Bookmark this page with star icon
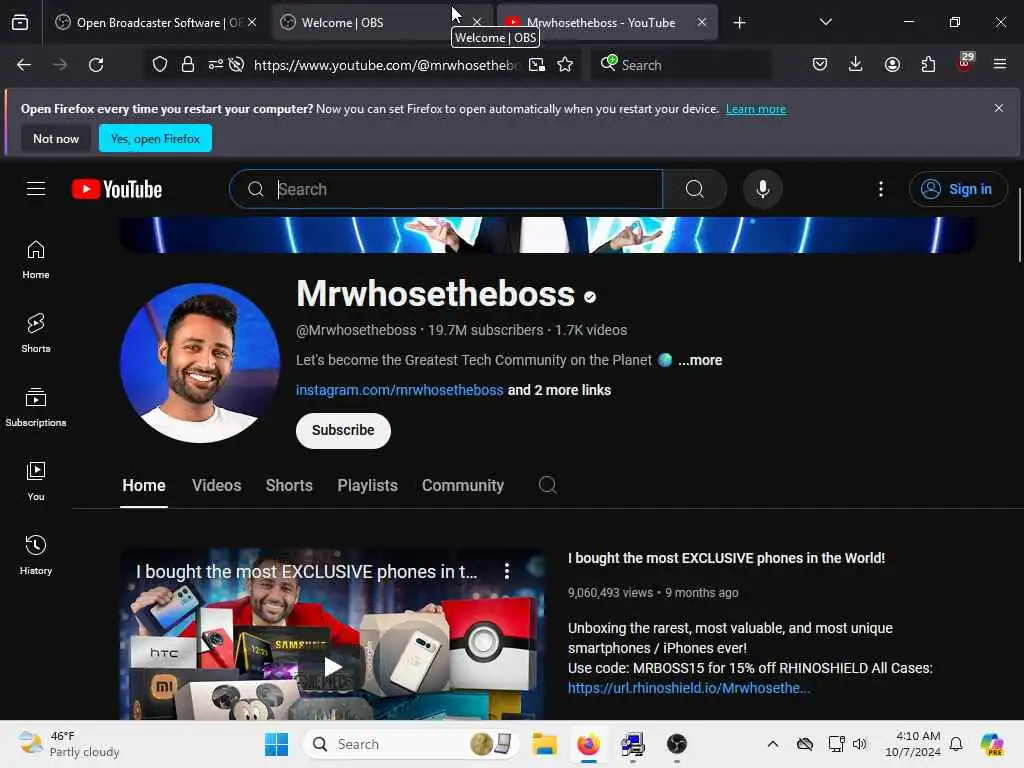Image resolution: width=1024 pixels, height=768 pixels. pyautogui.click(x=565, y=65)
